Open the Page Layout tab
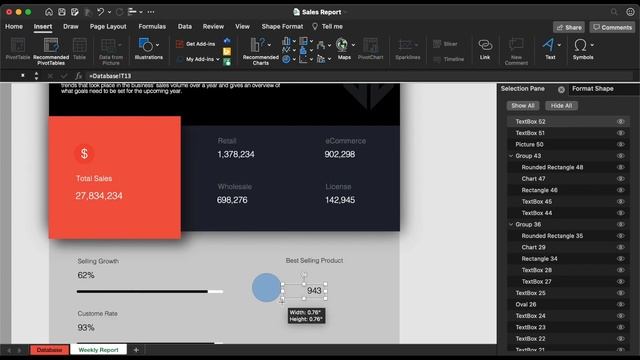The image size is (640, 360). 108,27
